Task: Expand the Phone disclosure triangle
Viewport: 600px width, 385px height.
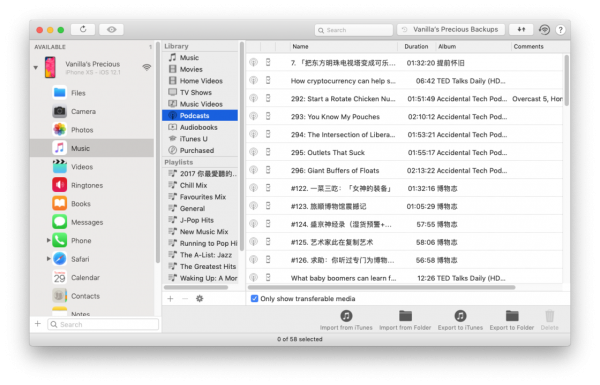Action: coord(48,240)
